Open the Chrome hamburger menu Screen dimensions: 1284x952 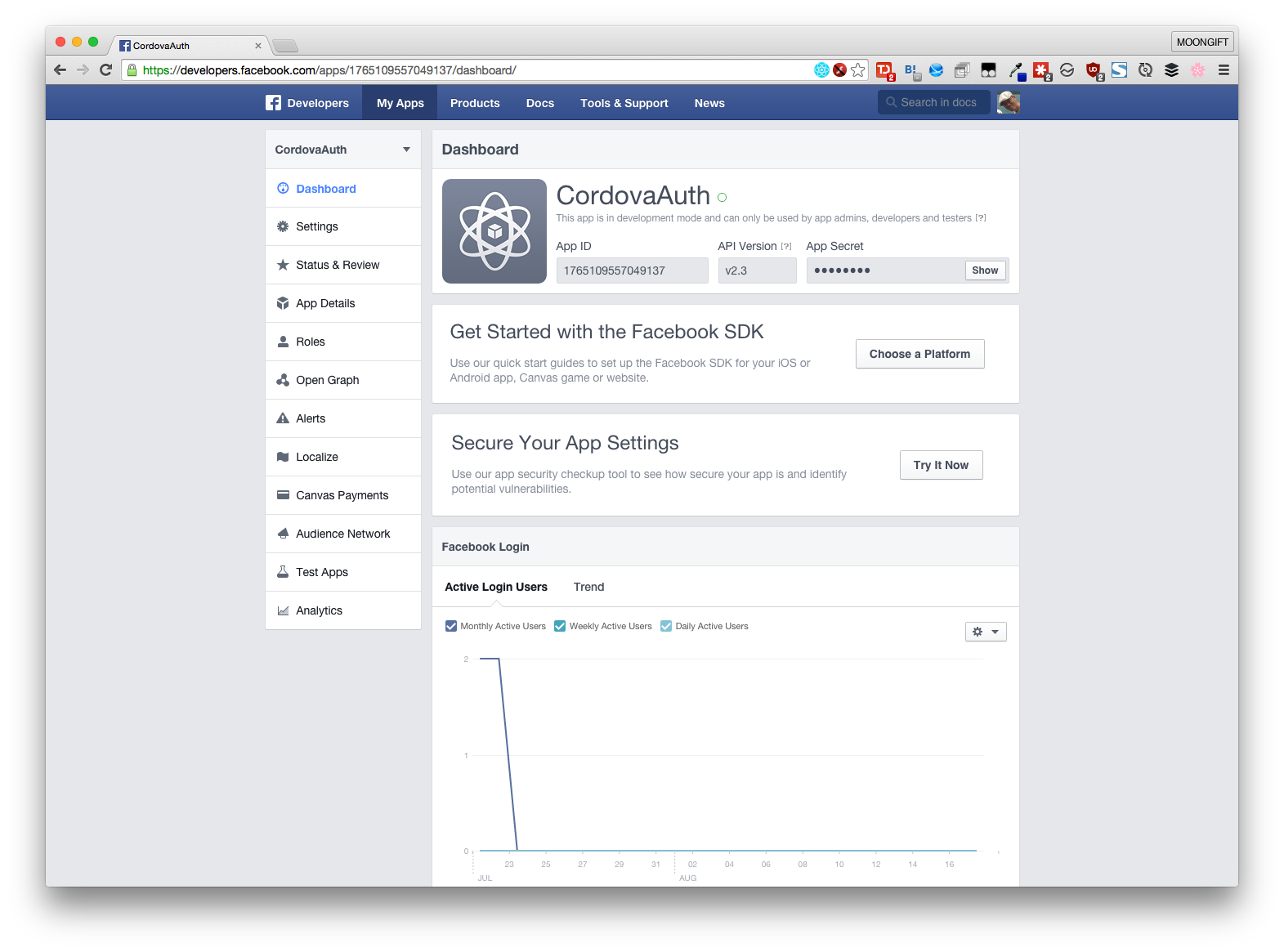[x=1224, y=70]
